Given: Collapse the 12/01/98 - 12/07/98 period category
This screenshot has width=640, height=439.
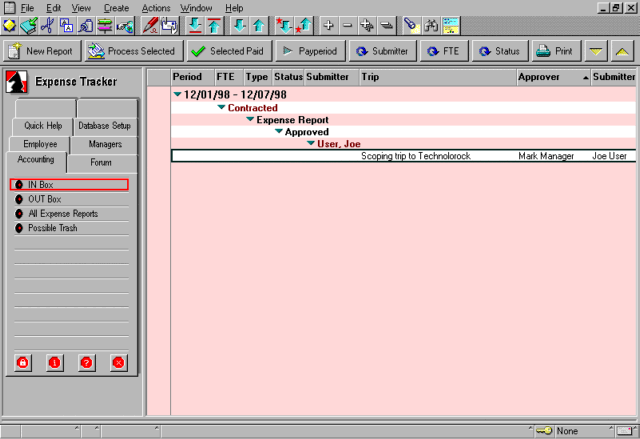Looking at the screenshot, I should pos(178,95).
